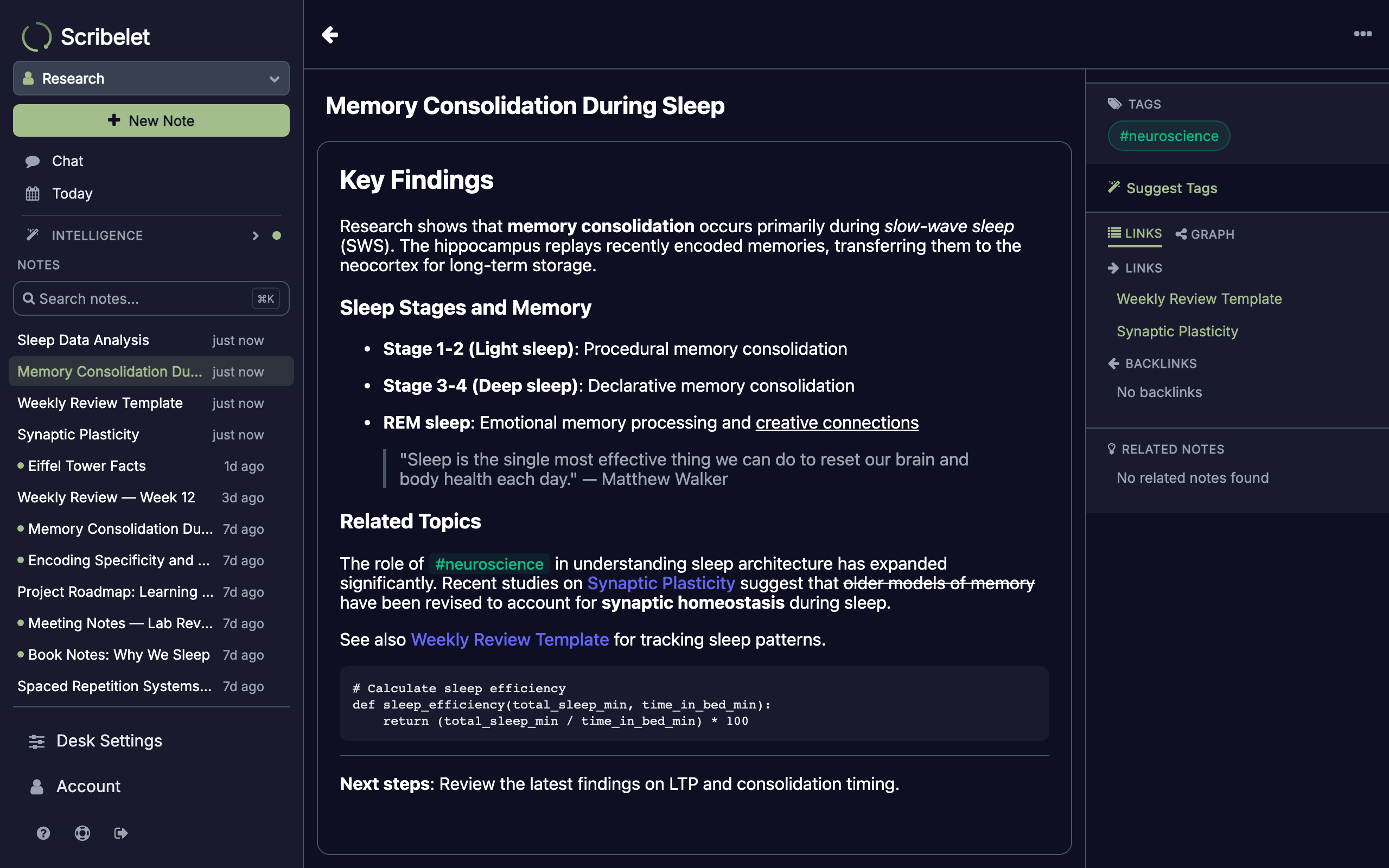The height and width of the screenshot is (868, 1389).
Task: Click the support lifebuoy icon
Action: click(82, 833)
